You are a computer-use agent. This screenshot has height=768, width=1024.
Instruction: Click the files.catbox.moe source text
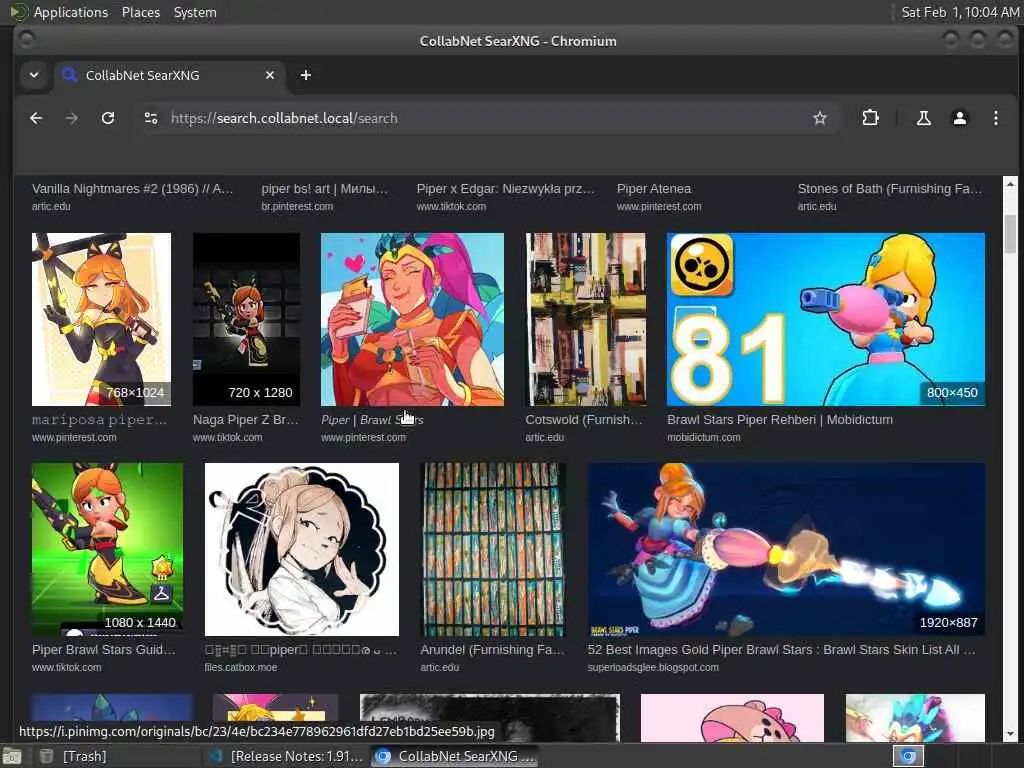pyautogui.click(x=240, y=667)
